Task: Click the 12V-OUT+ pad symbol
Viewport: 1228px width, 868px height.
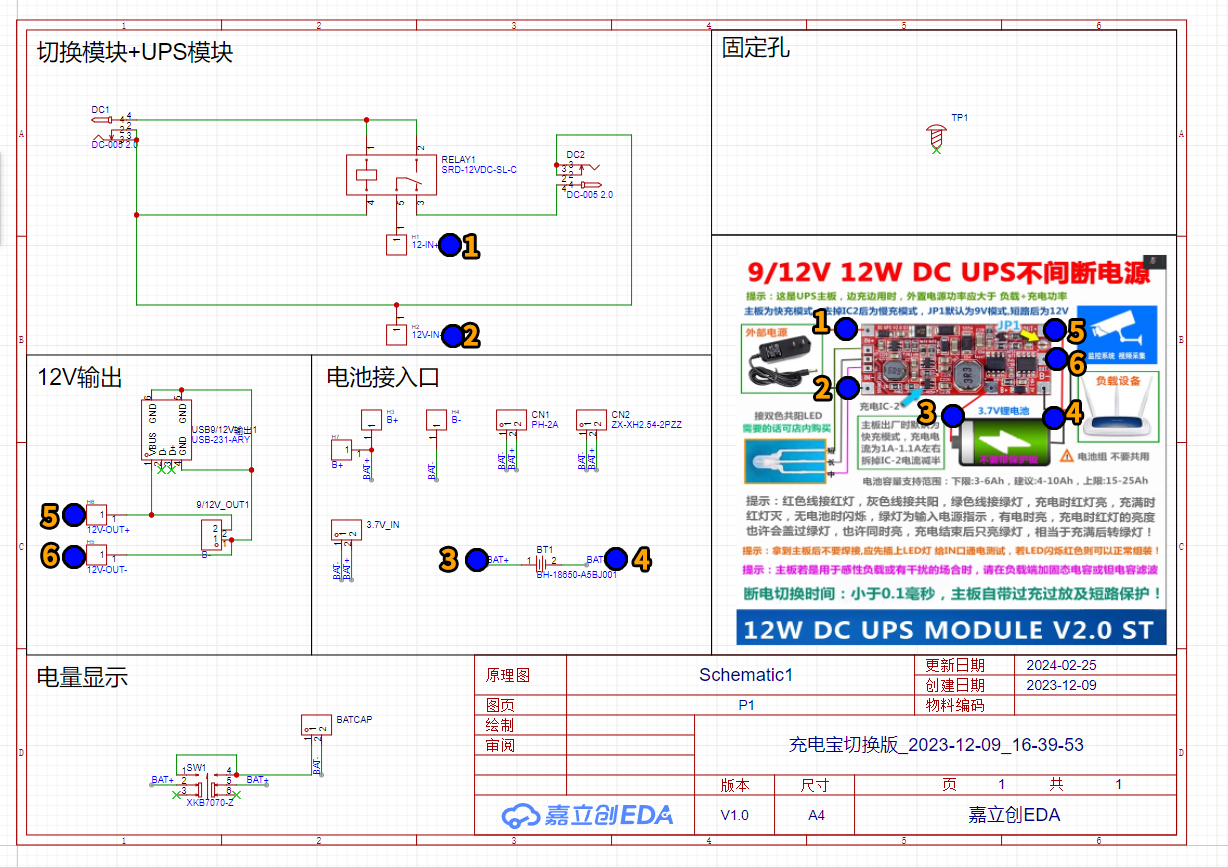Action: pos(98,515)
